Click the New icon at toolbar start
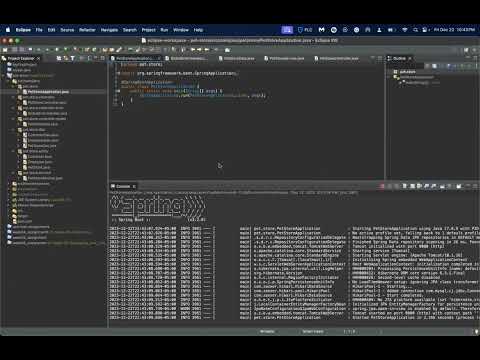The width and height of the screenshot is (480, 360). [5, 50]
